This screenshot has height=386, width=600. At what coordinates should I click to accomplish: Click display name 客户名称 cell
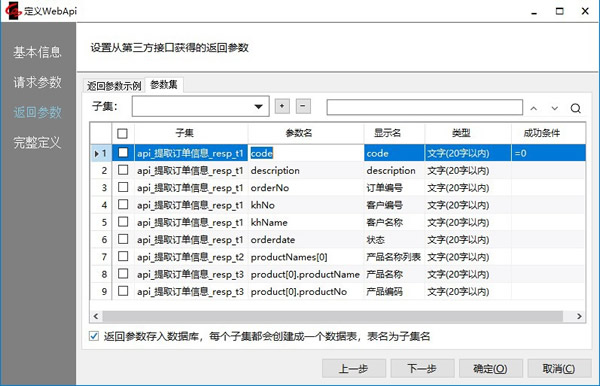click(394, 222)
